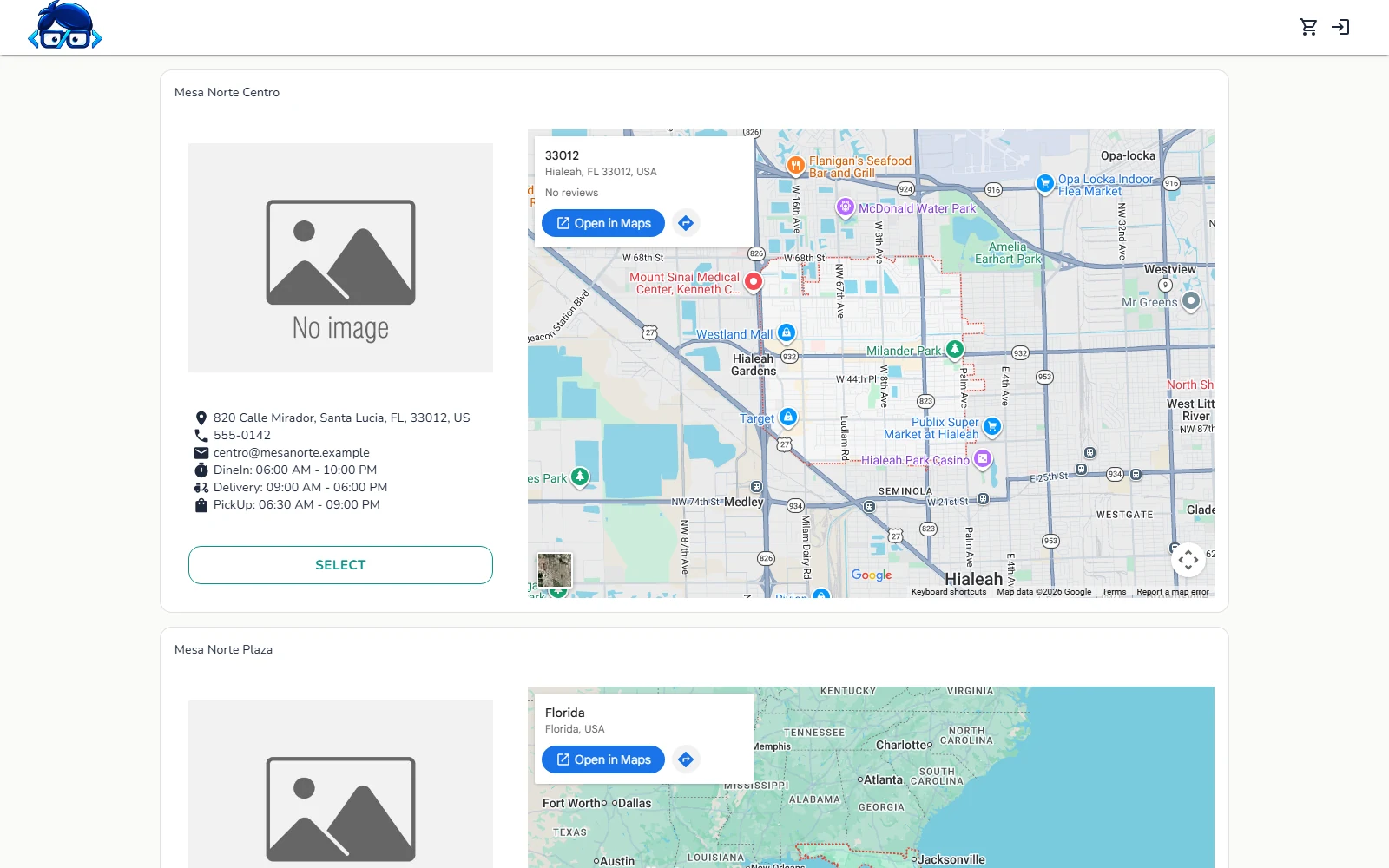Click the address 820 Calle Mirador text
The width and height of the screenshot is (1389, 868).
coord(342,418)
